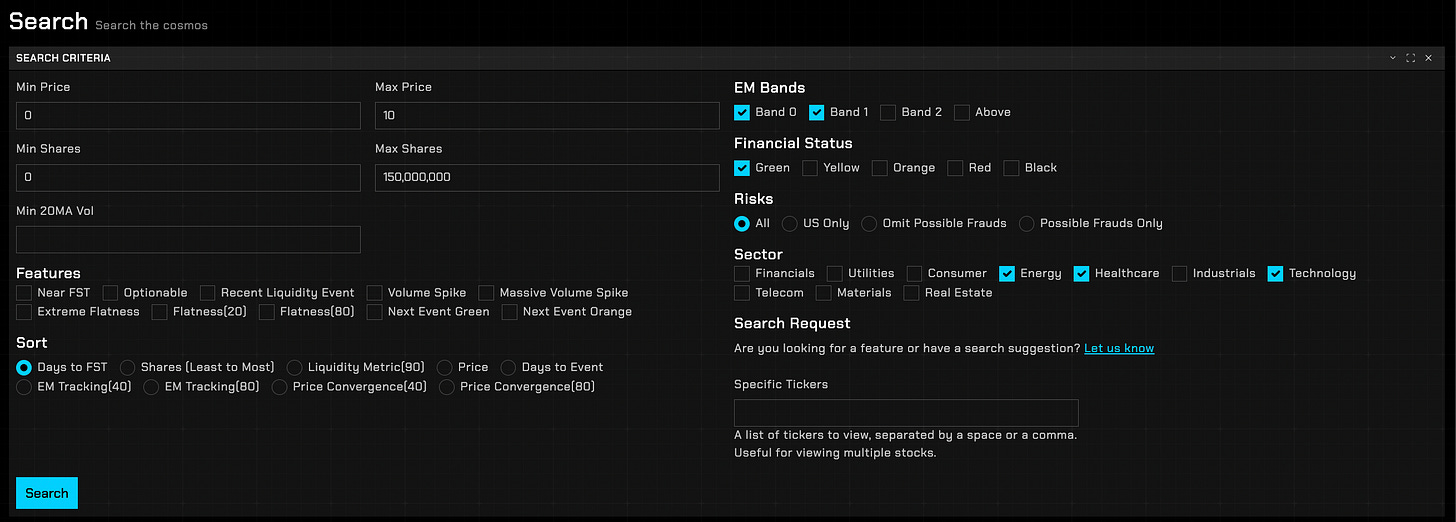
Task: Enable the Optionable checkbox
Action: tap(110, 293)
